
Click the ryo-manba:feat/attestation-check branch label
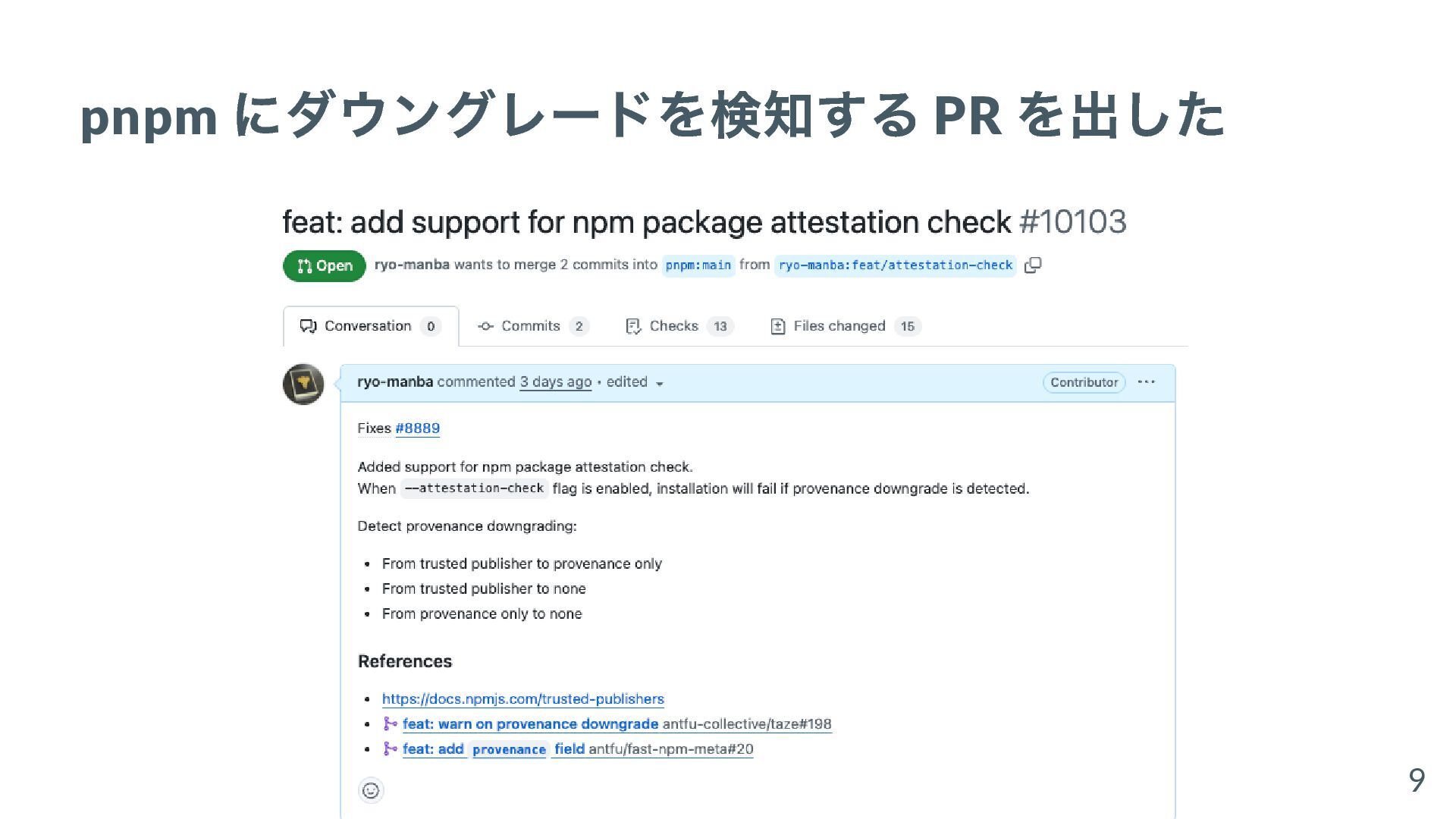point(895,265)
